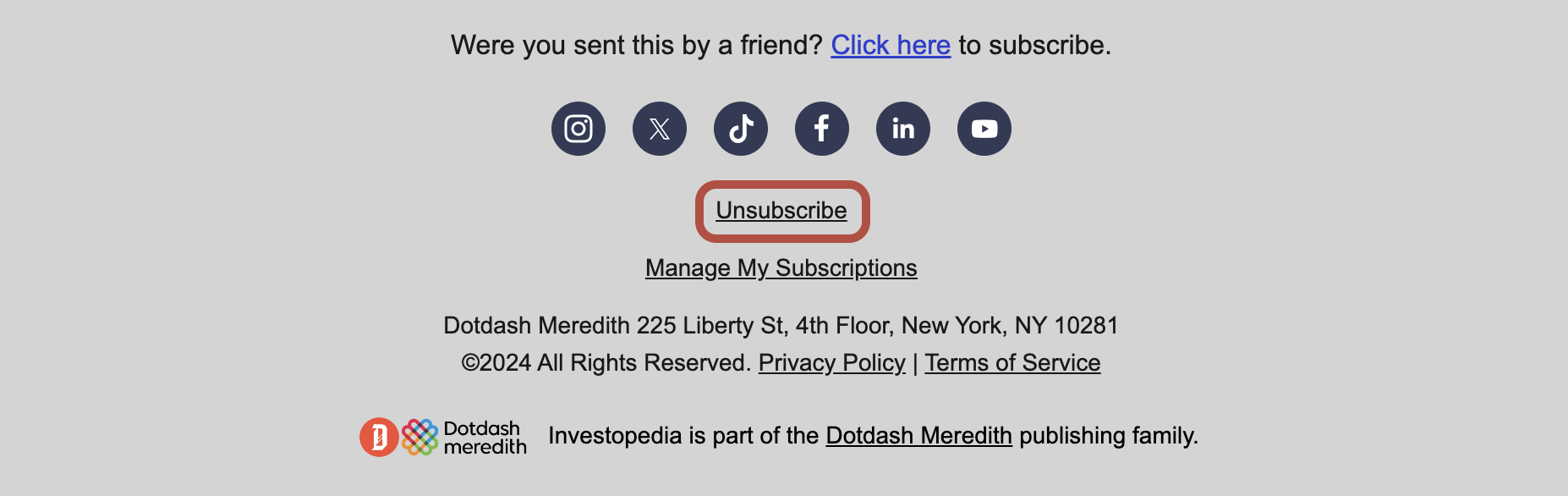Go to the YouTube channel icon

pos(984,129)
